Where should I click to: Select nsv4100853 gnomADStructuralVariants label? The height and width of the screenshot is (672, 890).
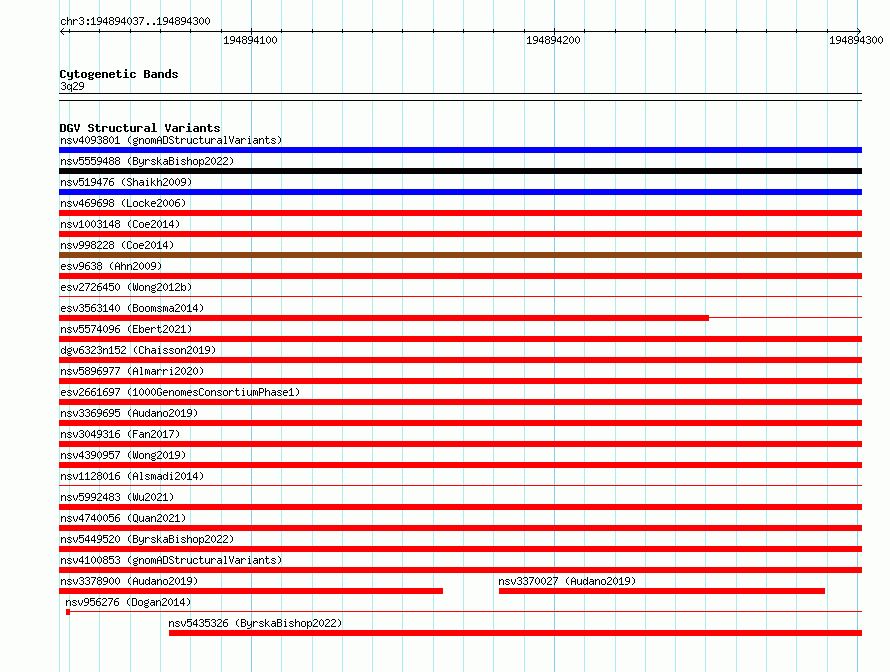(171, 560)
